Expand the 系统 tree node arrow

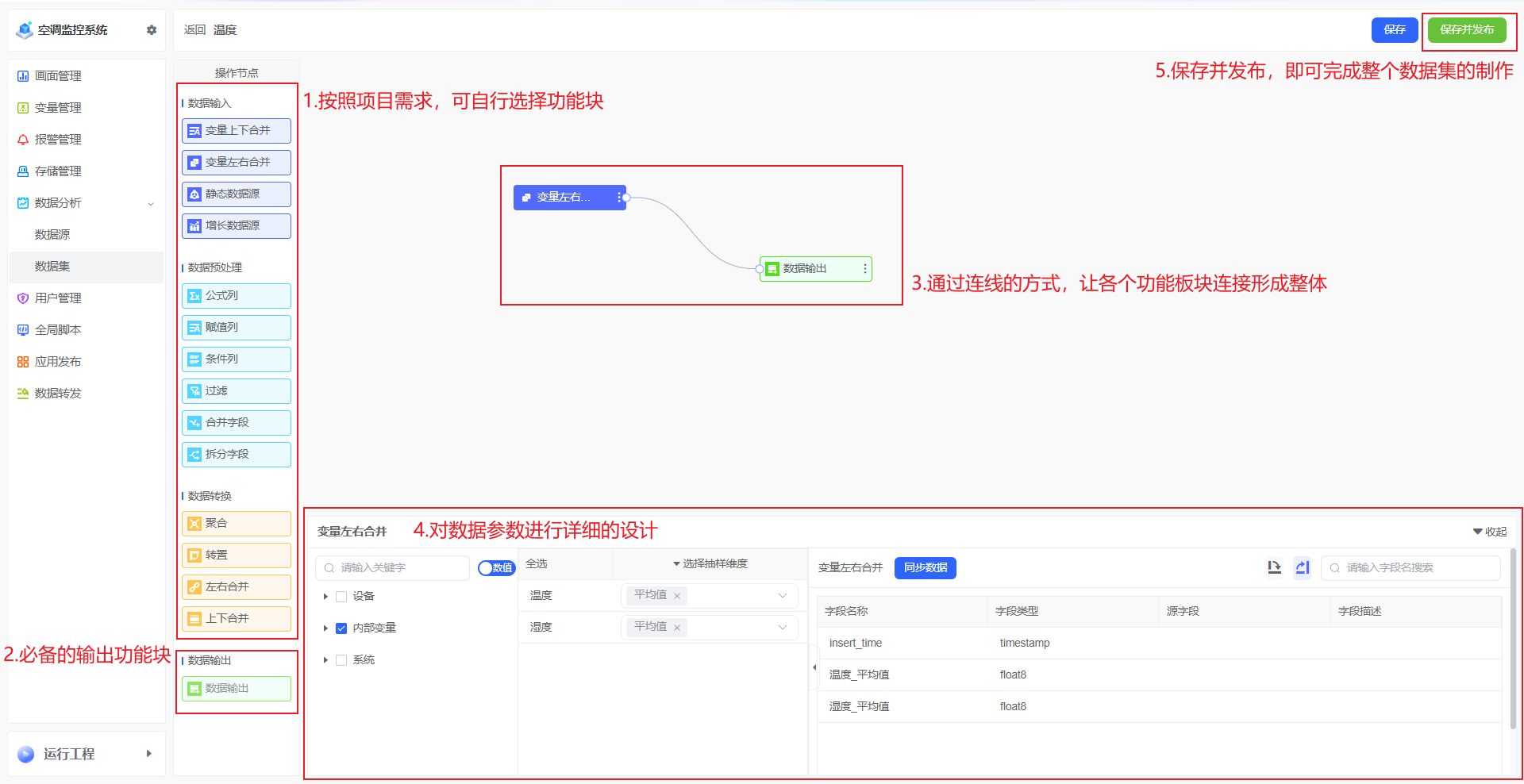[x=325, y=660]
